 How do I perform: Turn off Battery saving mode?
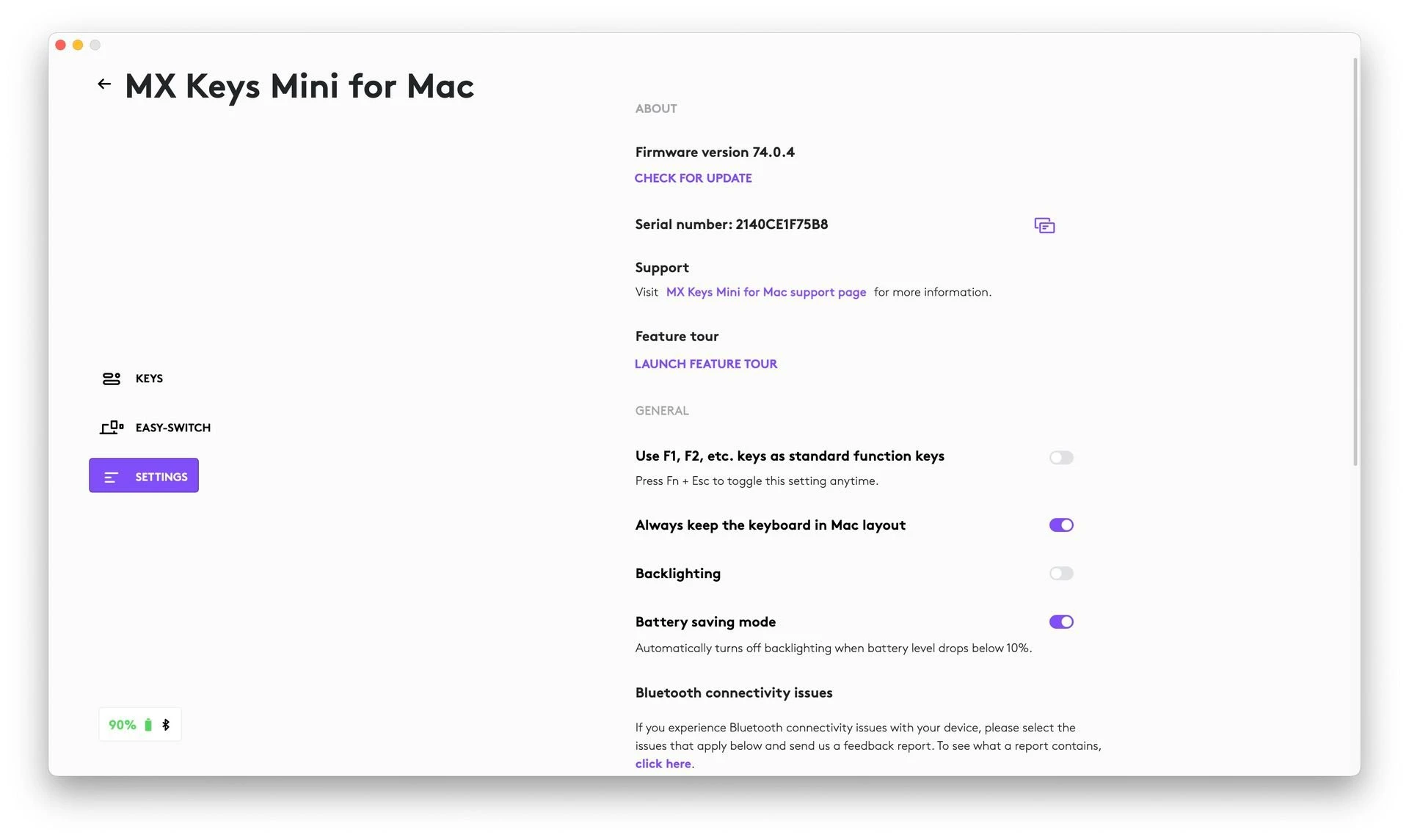click(x=1061, y=622)
